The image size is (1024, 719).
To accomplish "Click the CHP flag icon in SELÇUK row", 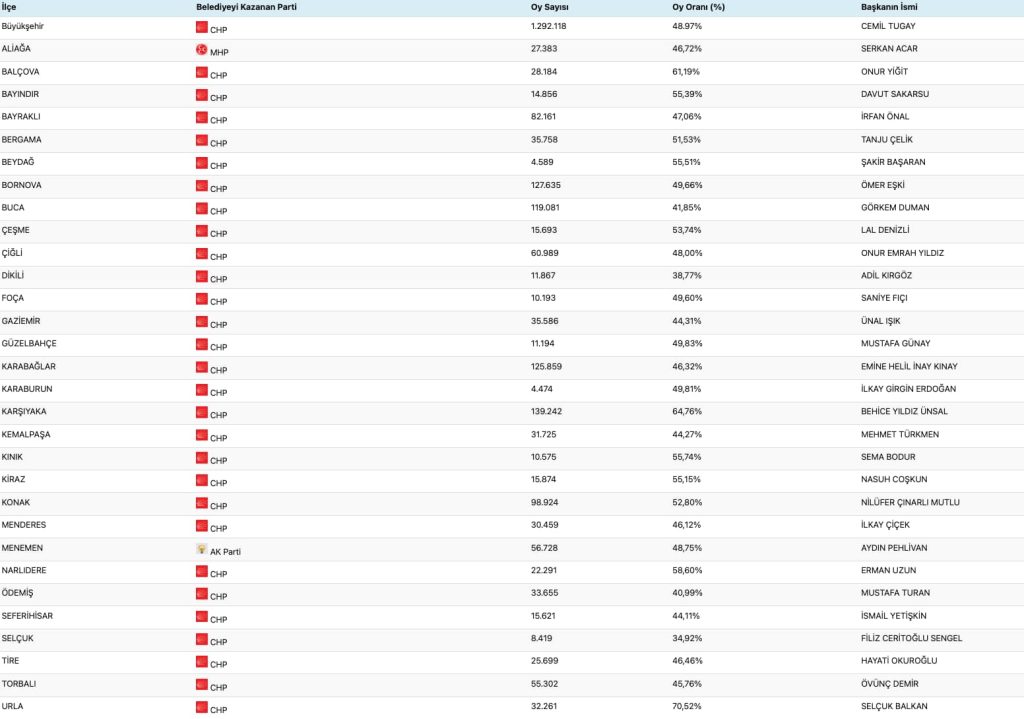I will coord(201,640).
